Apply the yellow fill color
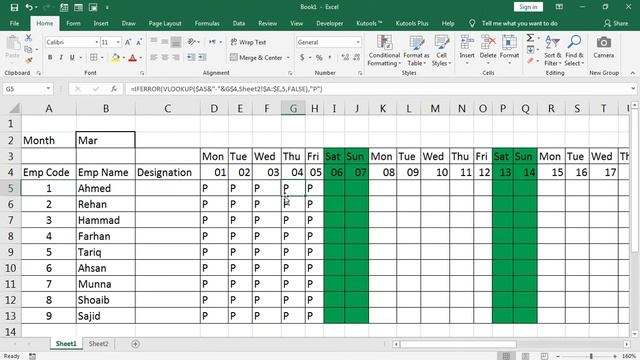 coord(116,58)
